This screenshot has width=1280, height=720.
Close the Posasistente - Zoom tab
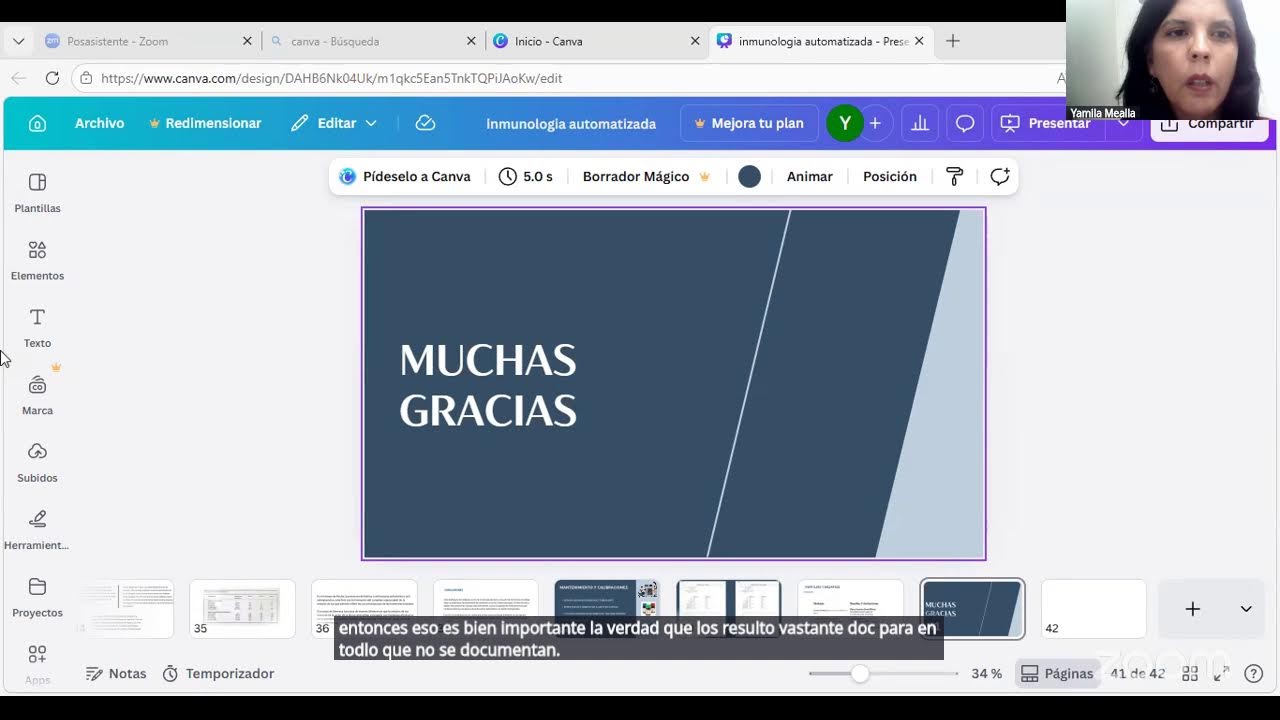247,41
